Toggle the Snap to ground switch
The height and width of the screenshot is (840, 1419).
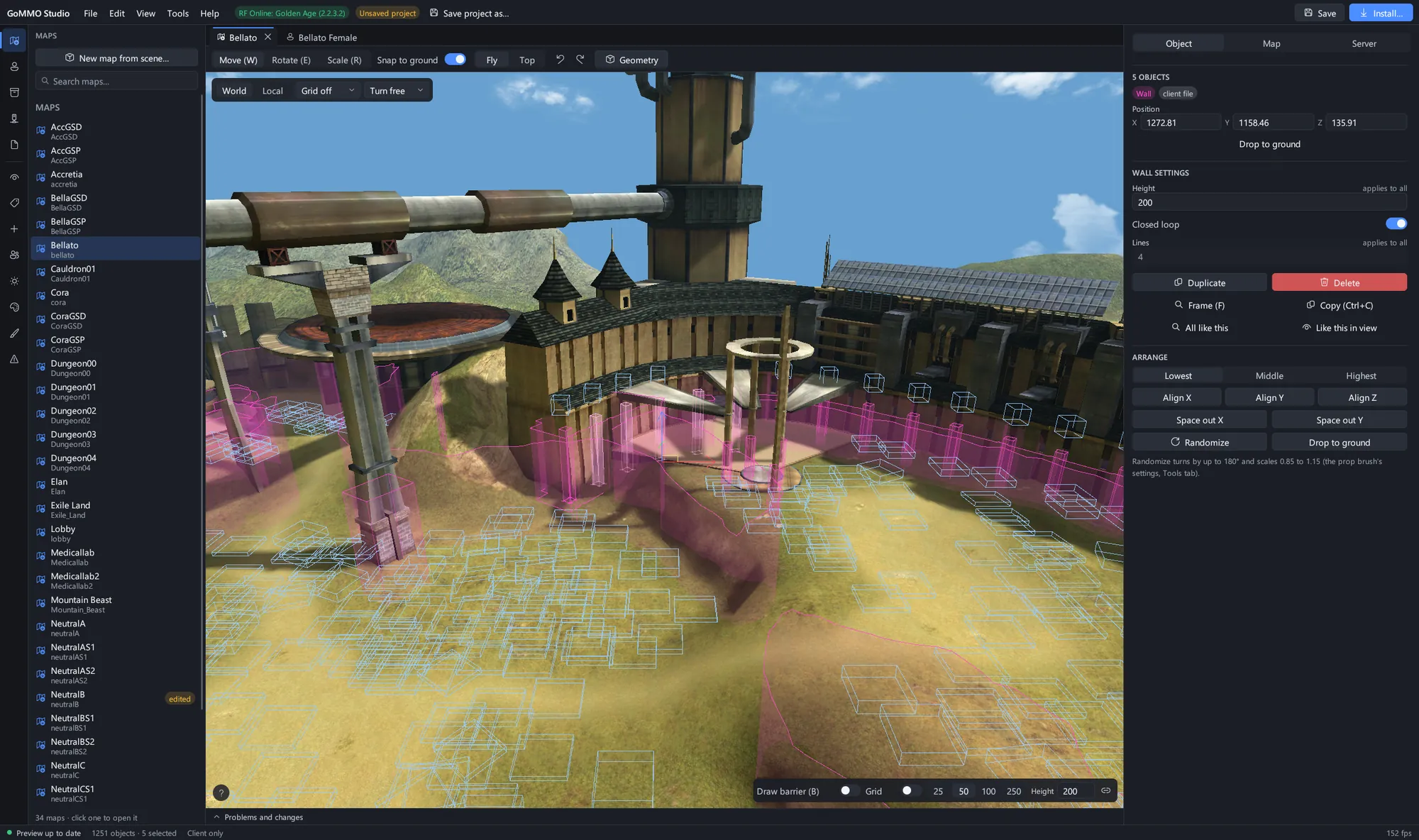(x=455, y=60)
